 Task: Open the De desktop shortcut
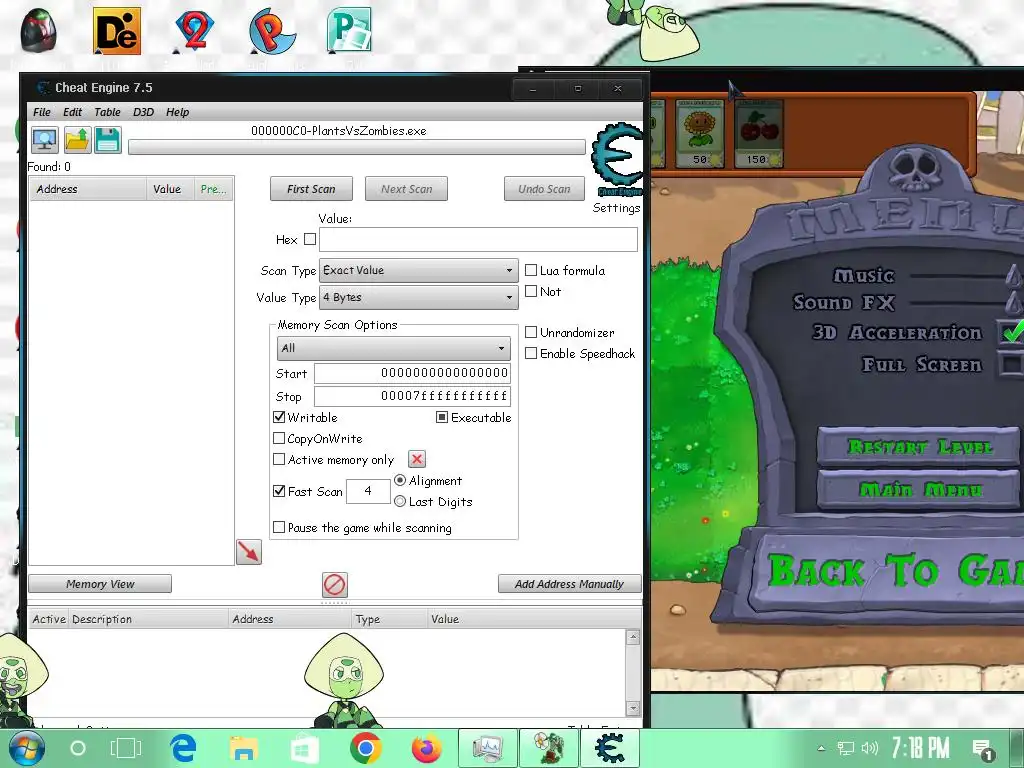pos(117,31)
